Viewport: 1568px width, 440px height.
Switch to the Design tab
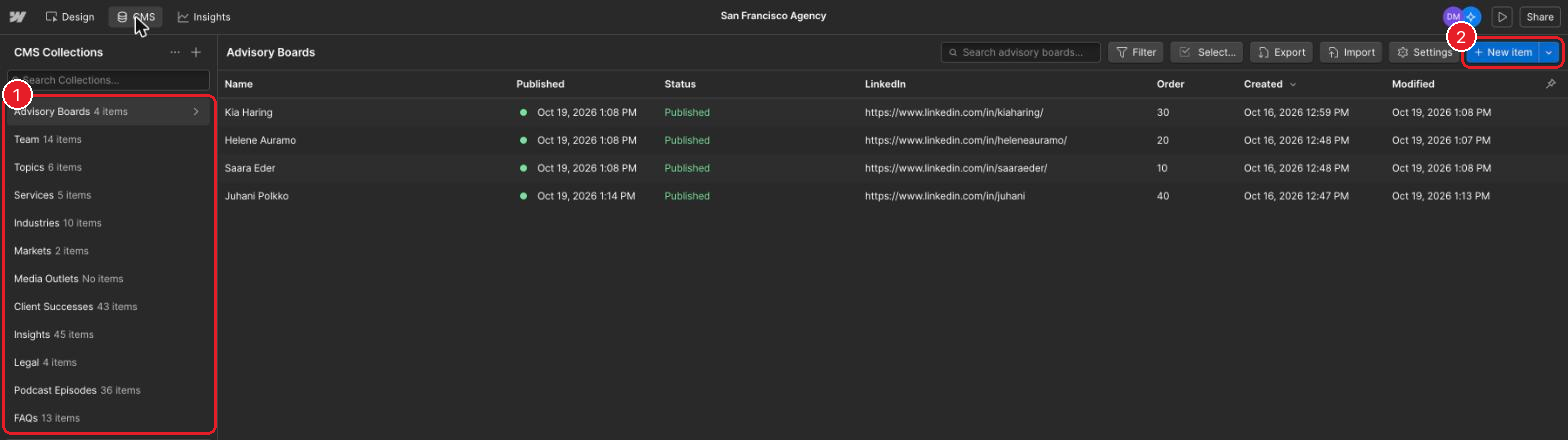[70, 17]
